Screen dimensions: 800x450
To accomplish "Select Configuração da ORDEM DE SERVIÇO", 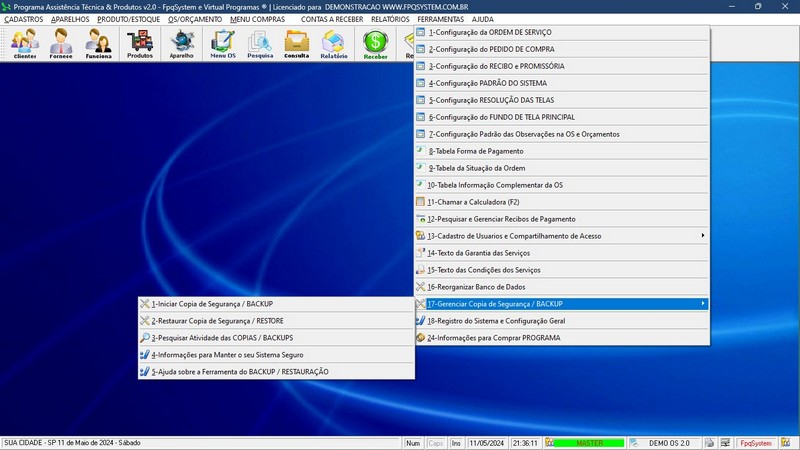I will coord(489,32).
